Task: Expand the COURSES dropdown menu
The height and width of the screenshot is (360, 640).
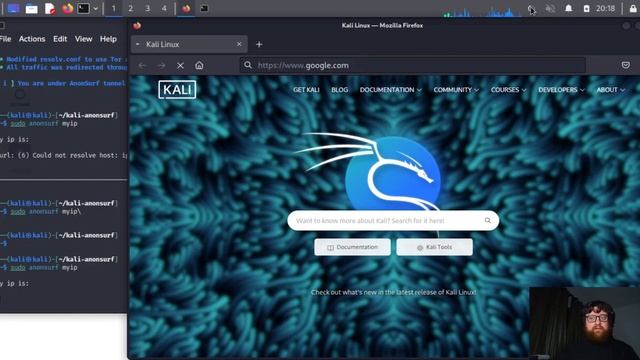Action: click(x=509, y=90)
